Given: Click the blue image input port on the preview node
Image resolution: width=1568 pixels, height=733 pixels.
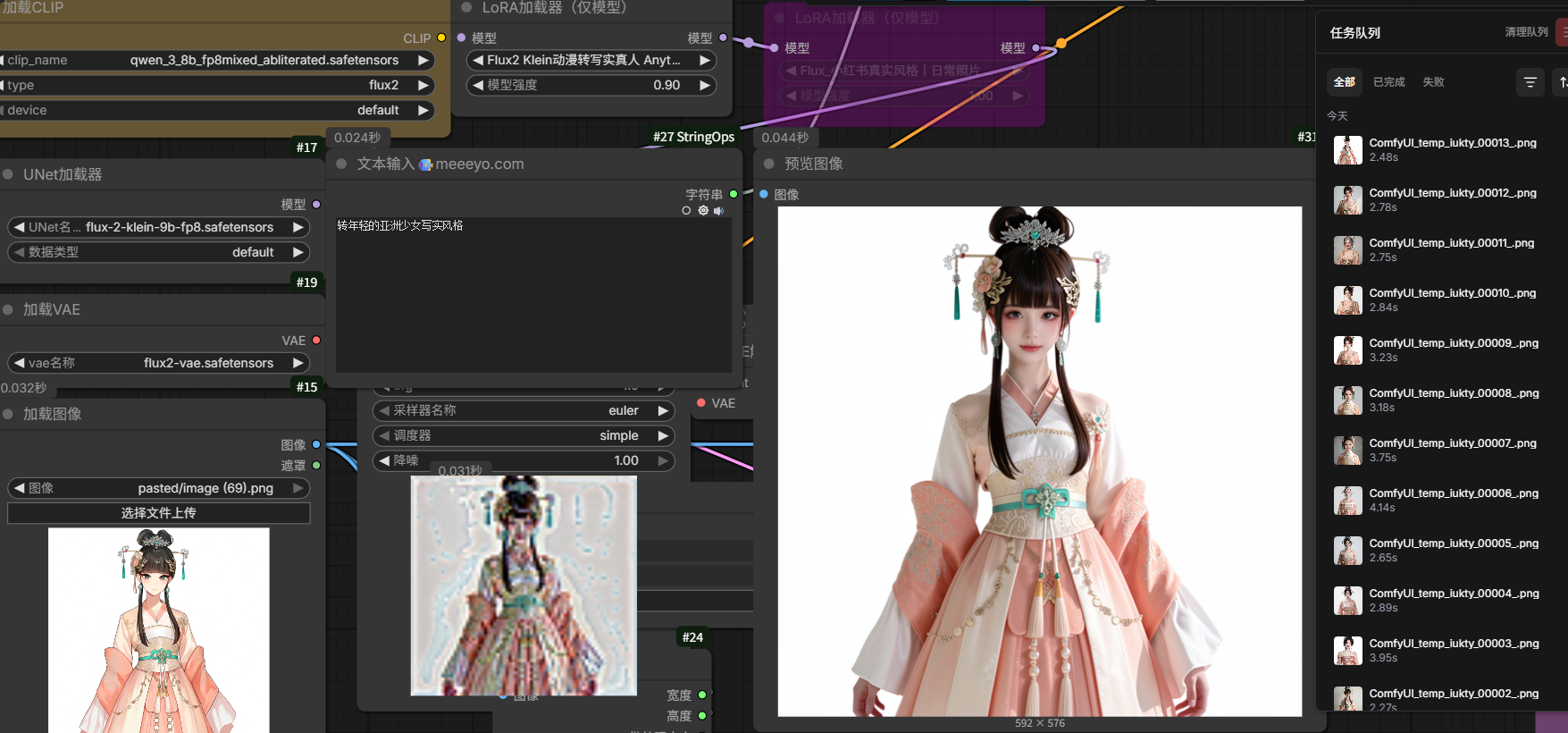Looking at the screenshot, I should (764, 194).
